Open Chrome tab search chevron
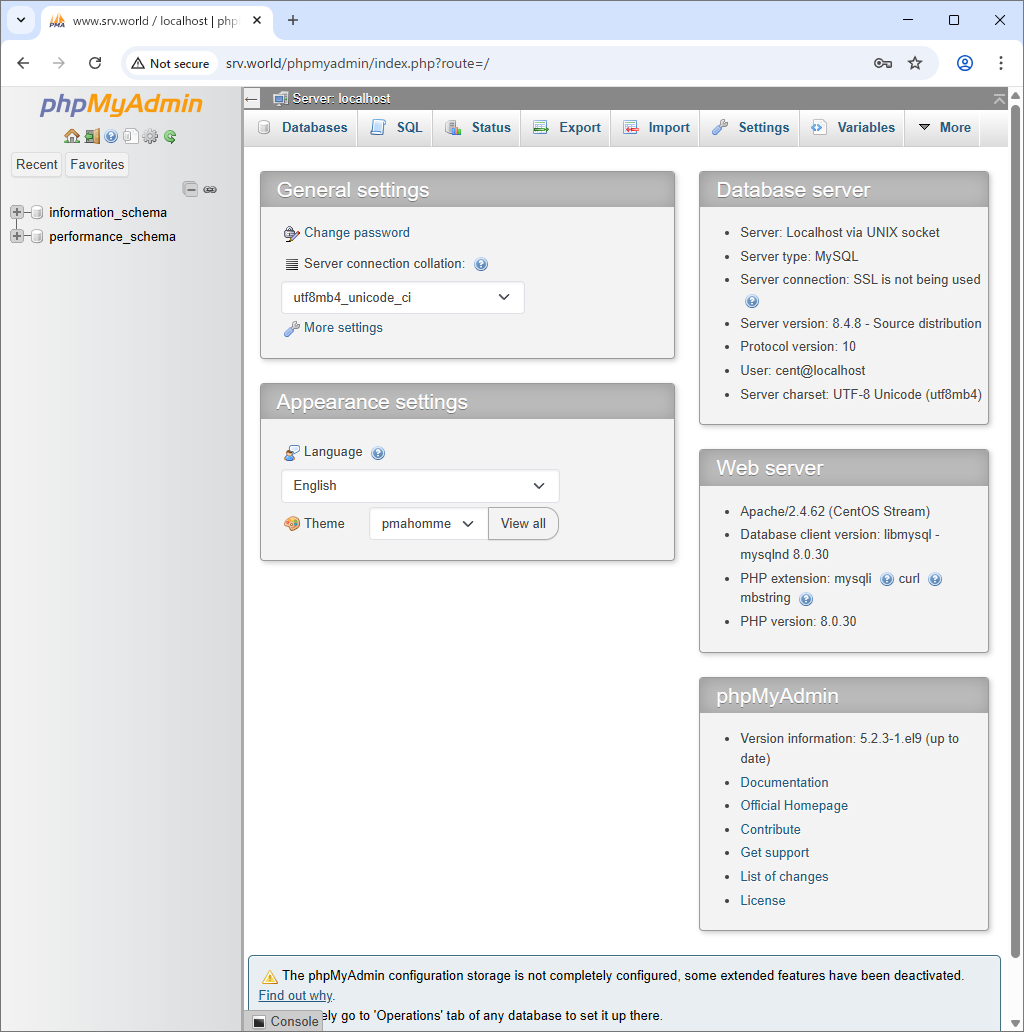1024x1032 pixels. pos(21,20)
